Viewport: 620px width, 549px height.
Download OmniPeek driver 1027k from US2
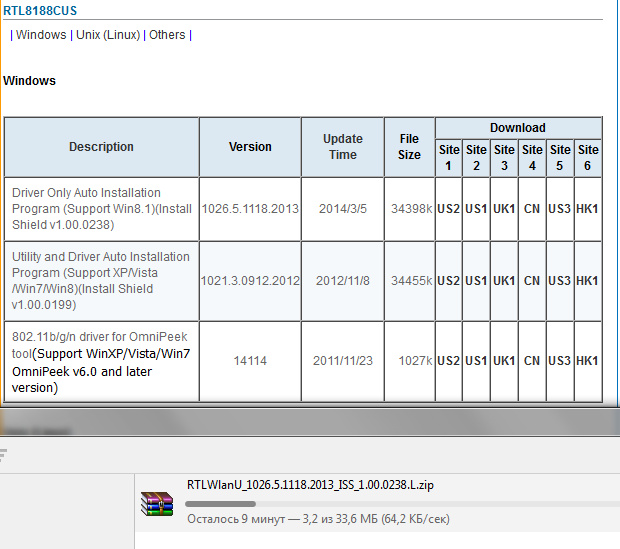point(448,361)
